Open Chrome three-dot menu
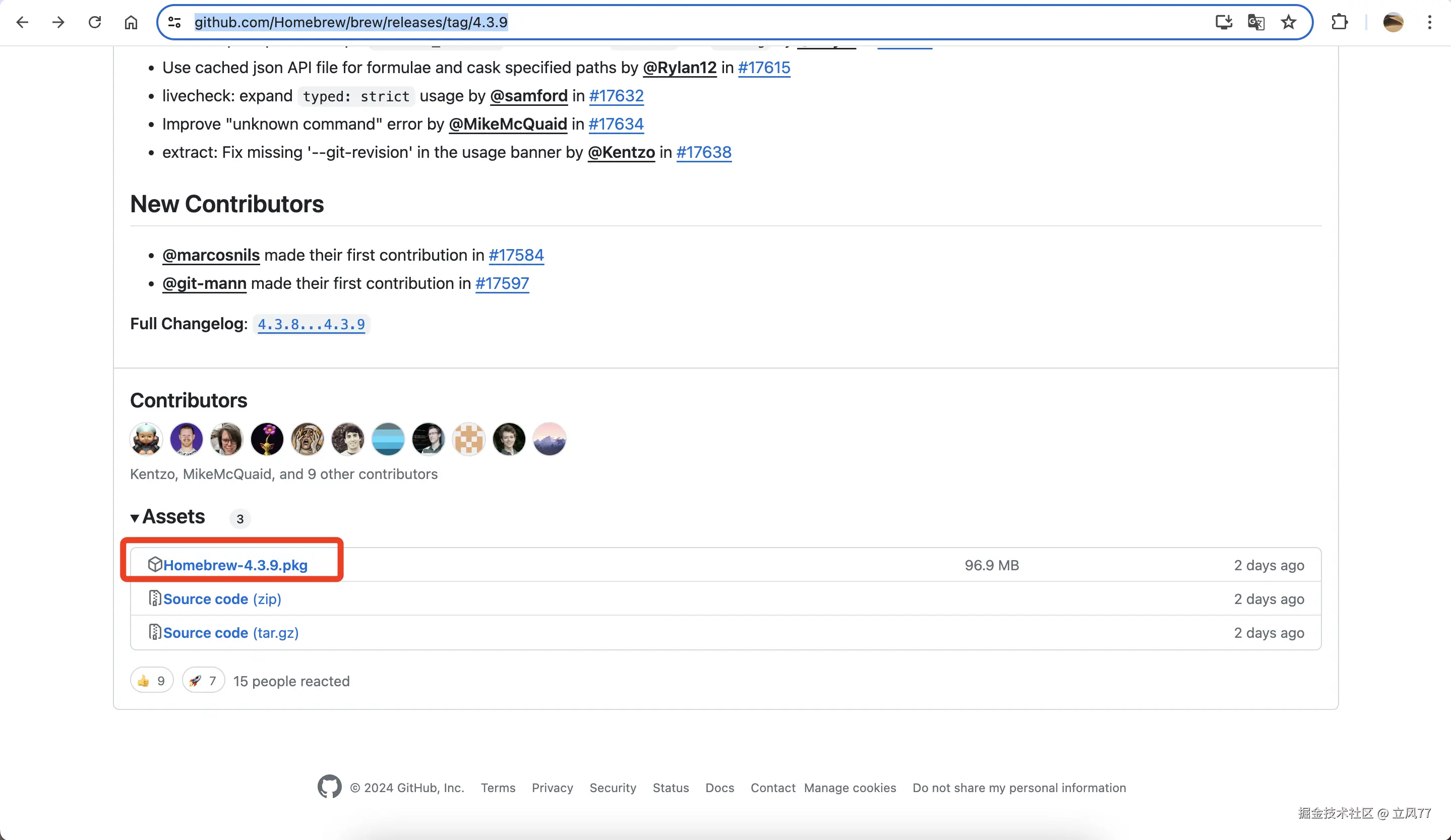Viewport: 1451px width, 840px height. 1430,23
